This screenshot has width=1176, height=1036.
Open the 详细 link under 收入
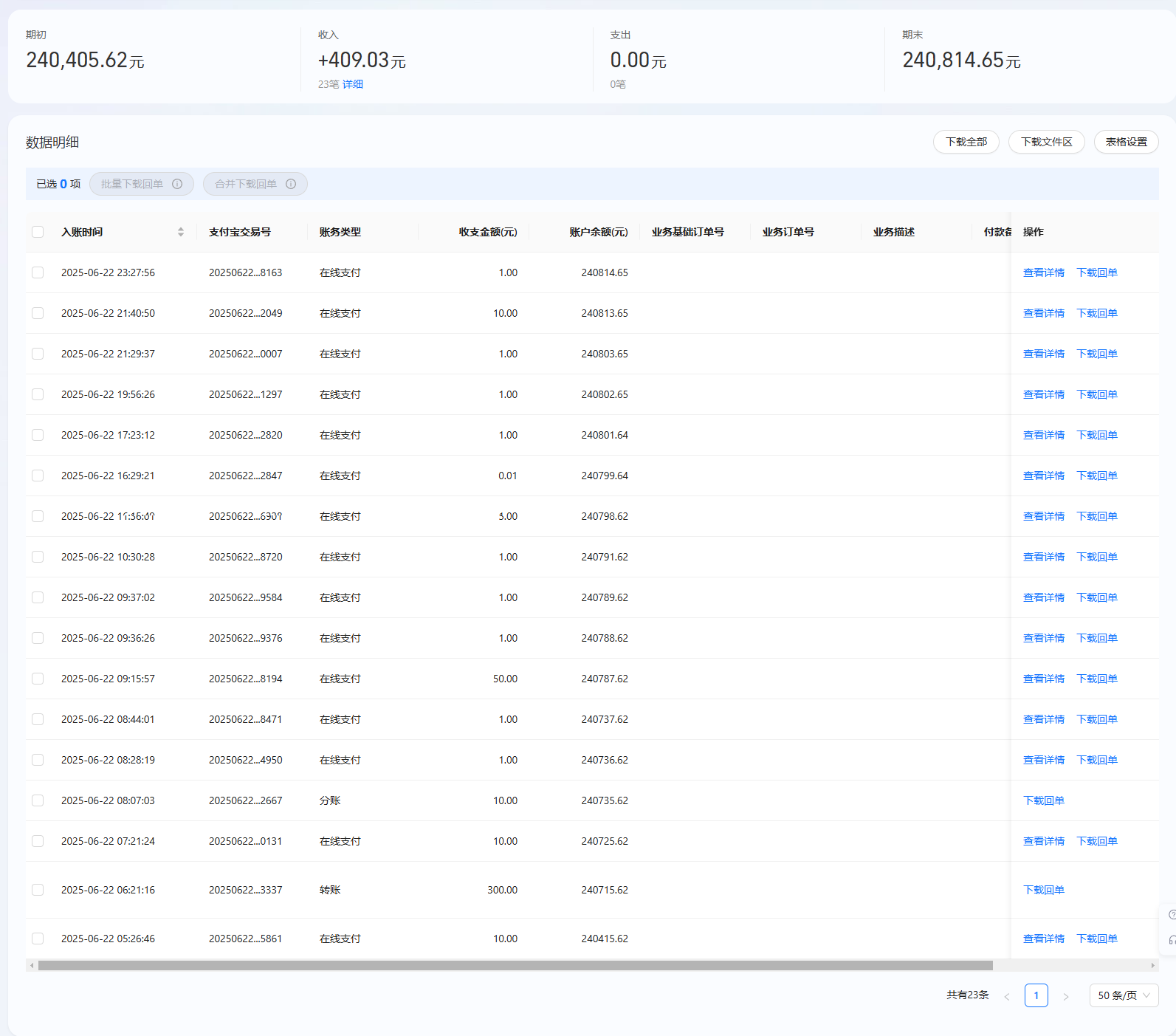353,84
